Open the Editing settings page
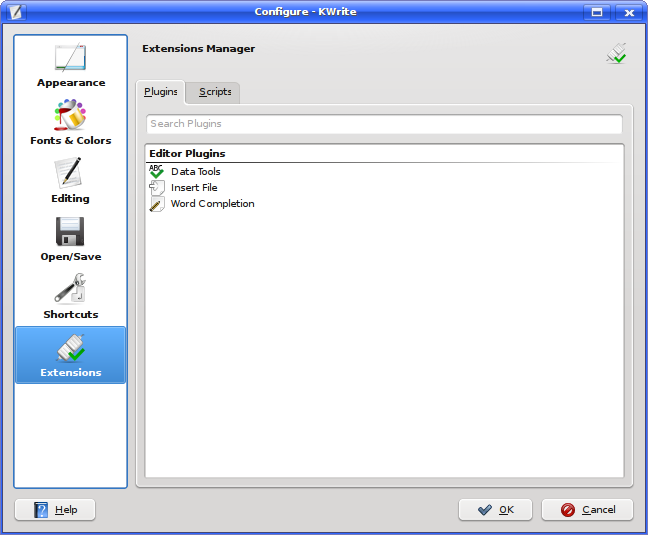 pos(71,181)
